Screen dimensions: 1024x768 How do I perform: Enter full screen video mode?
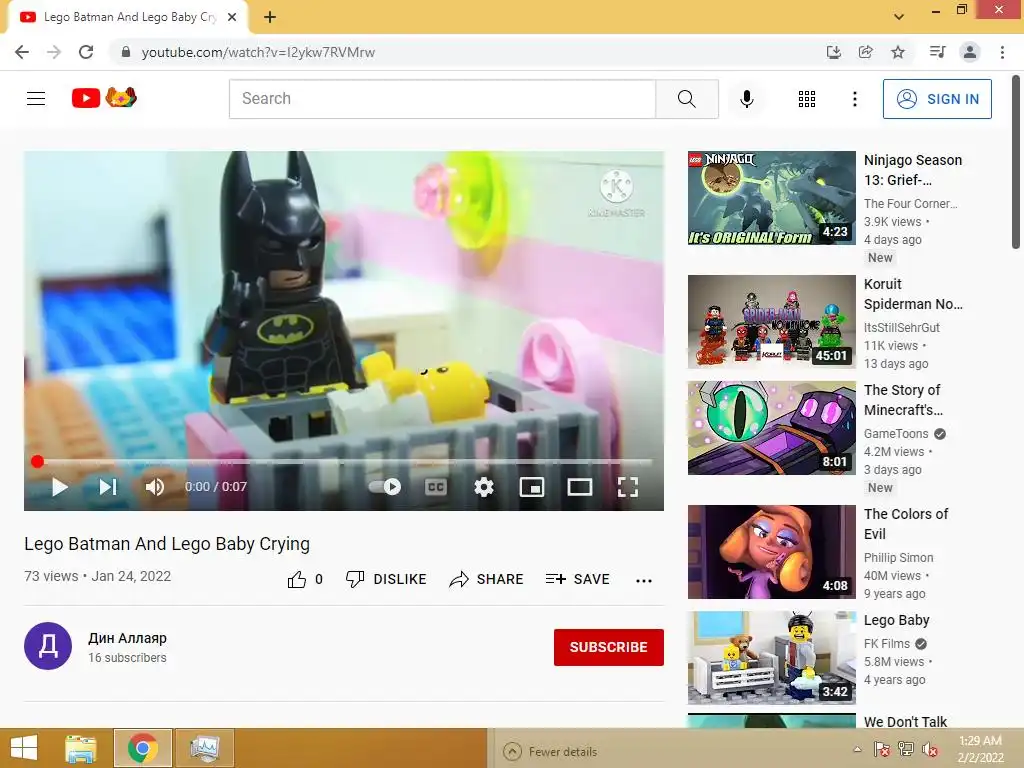pos(628,487)
